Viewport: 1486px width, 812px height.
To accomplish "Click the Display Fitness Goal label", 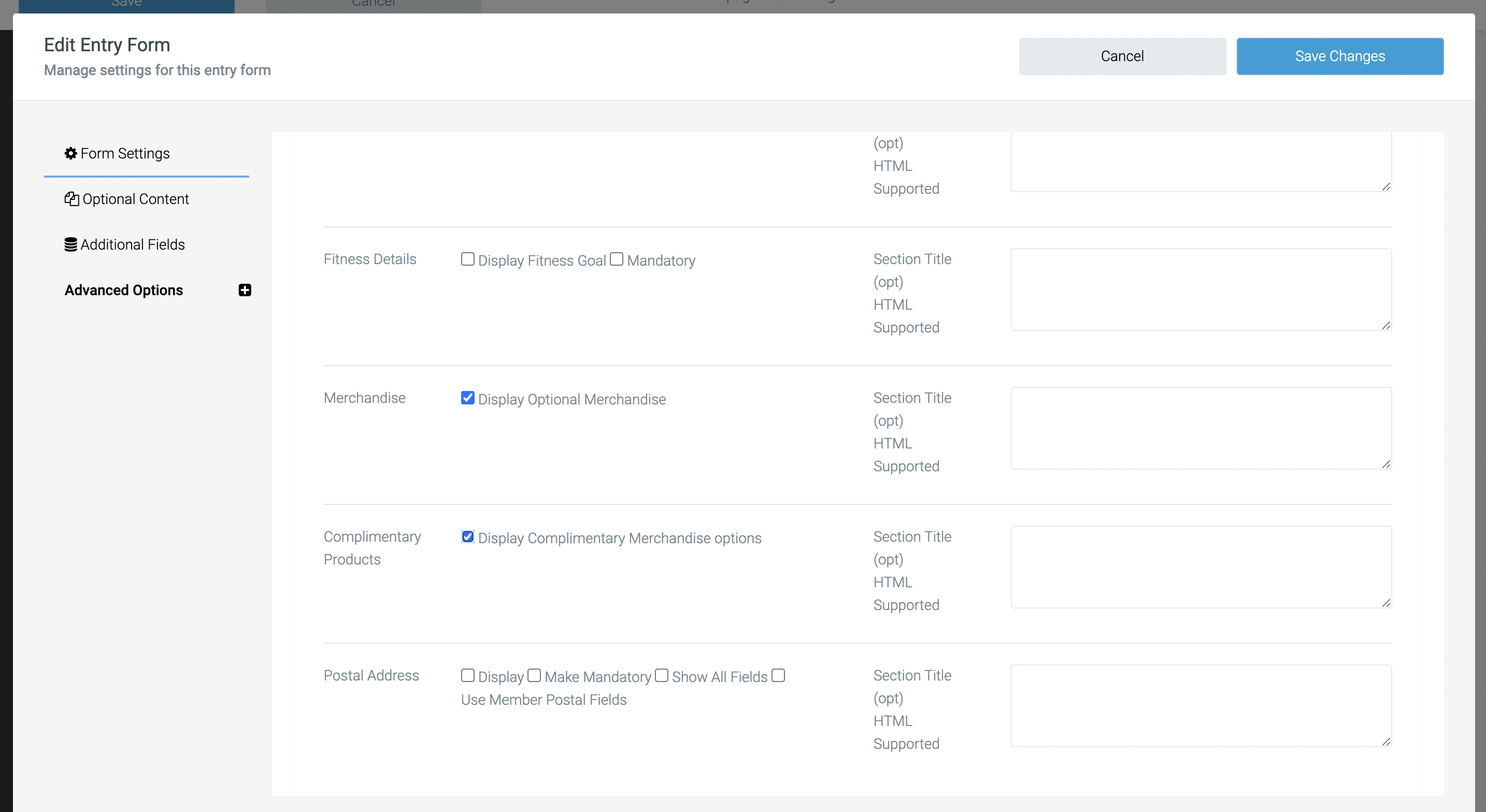I will 541,260.
